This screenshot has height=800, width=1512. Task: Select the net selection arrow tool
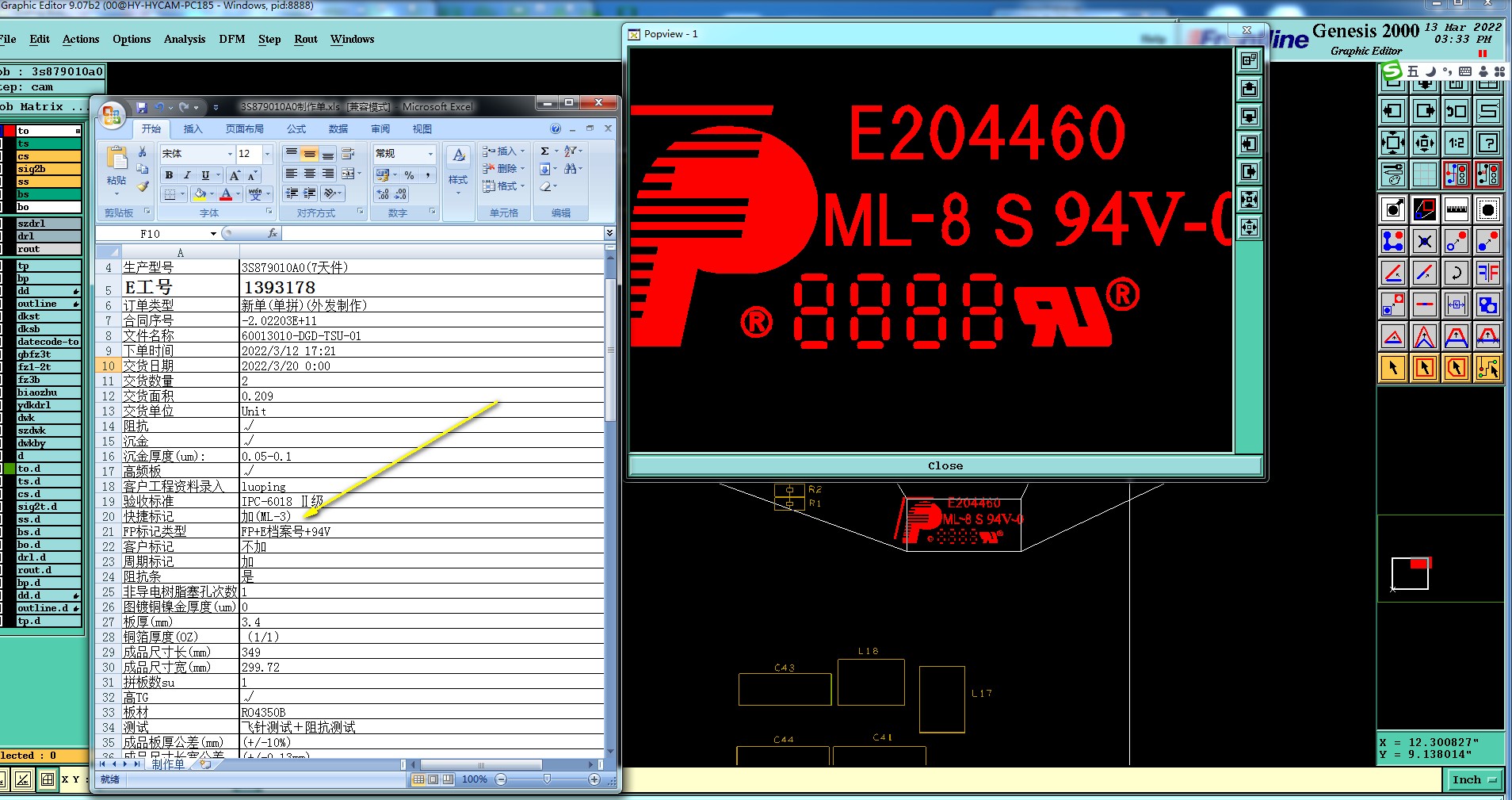[1488, 368]
